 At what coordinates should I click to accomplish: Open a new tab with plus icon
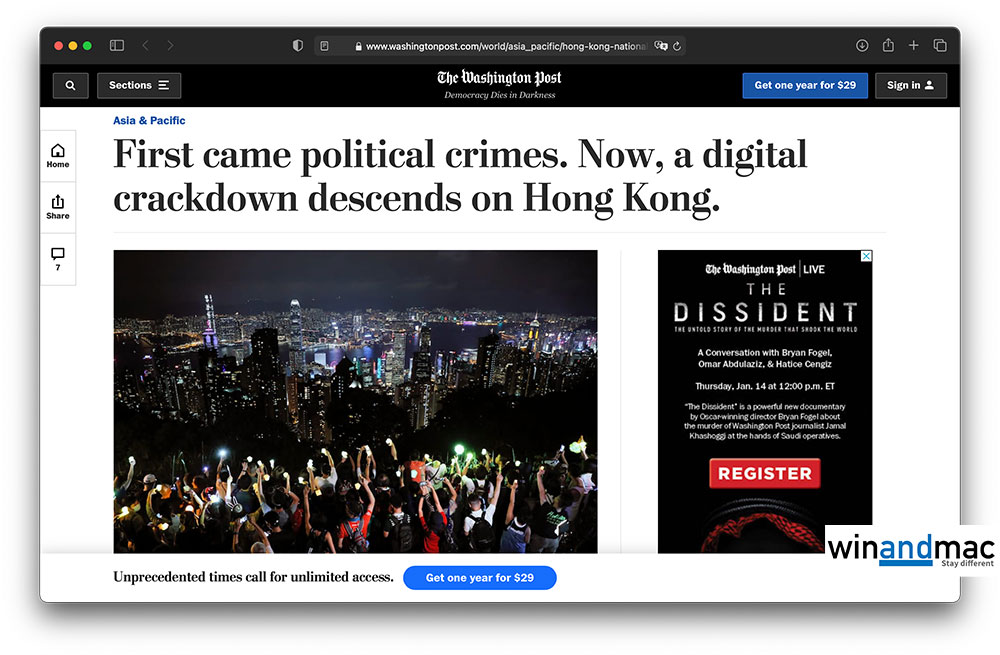(914, 45)
